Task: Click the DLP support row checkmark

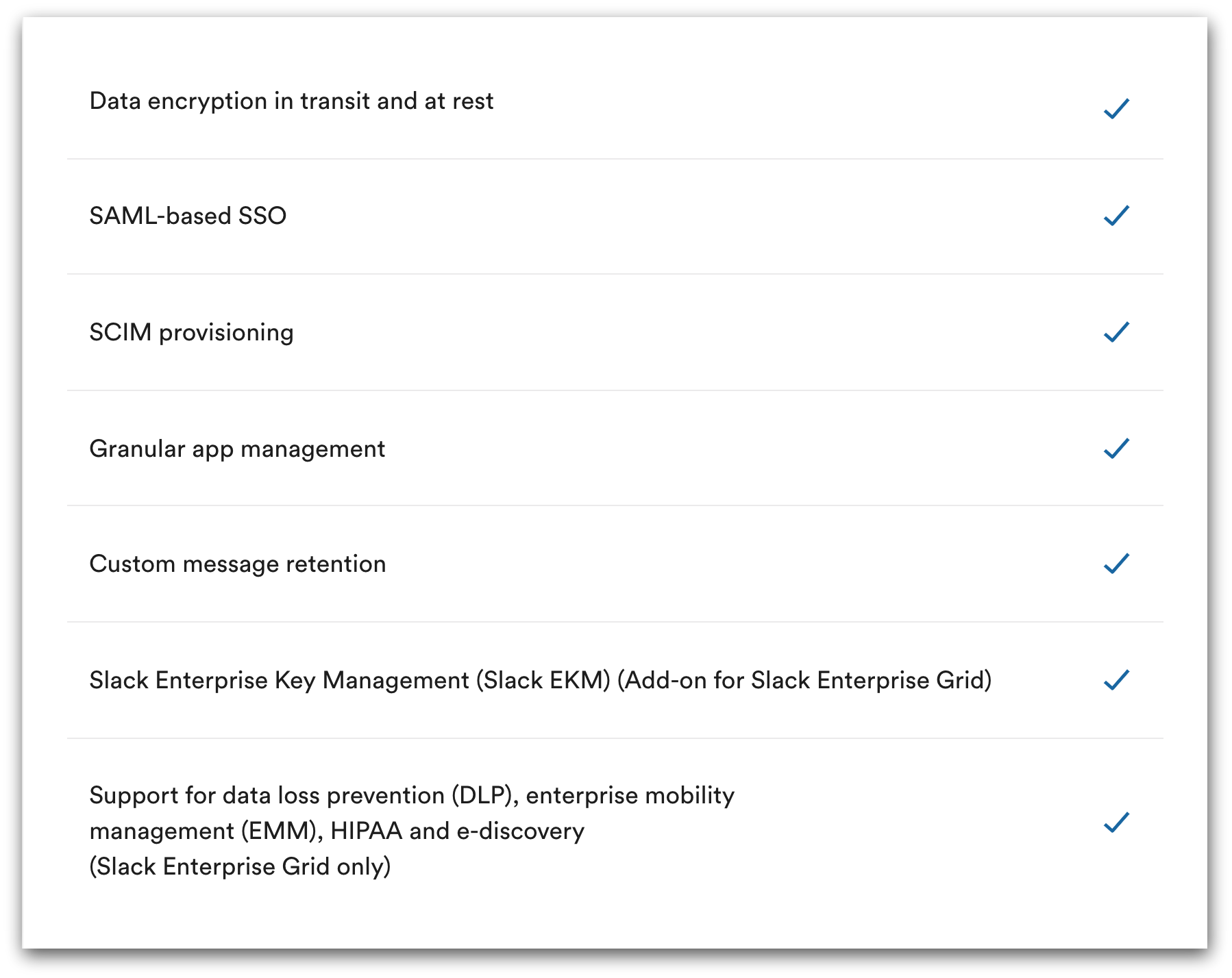Action: (1116, 822)
